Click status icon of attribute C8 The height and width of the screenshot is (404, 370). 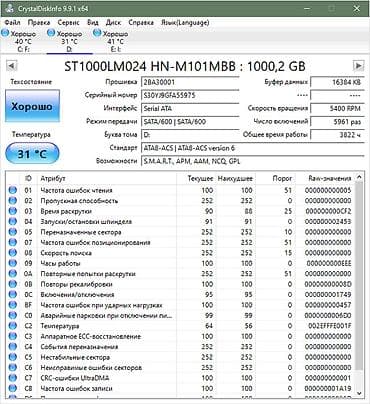point(12,388)
